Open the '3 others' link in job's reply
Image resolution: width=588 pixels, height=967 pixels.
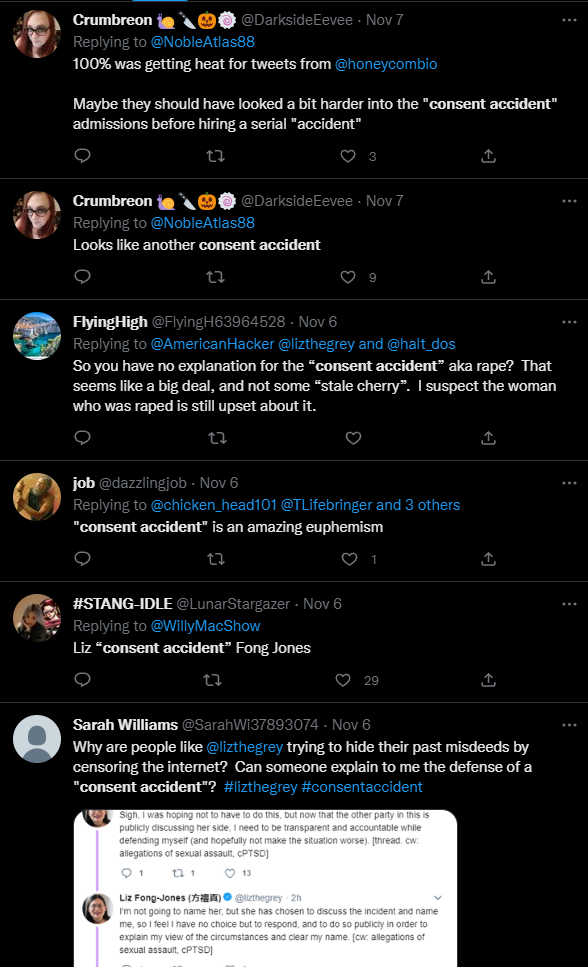pyautogui.click(x=433, y=505)
